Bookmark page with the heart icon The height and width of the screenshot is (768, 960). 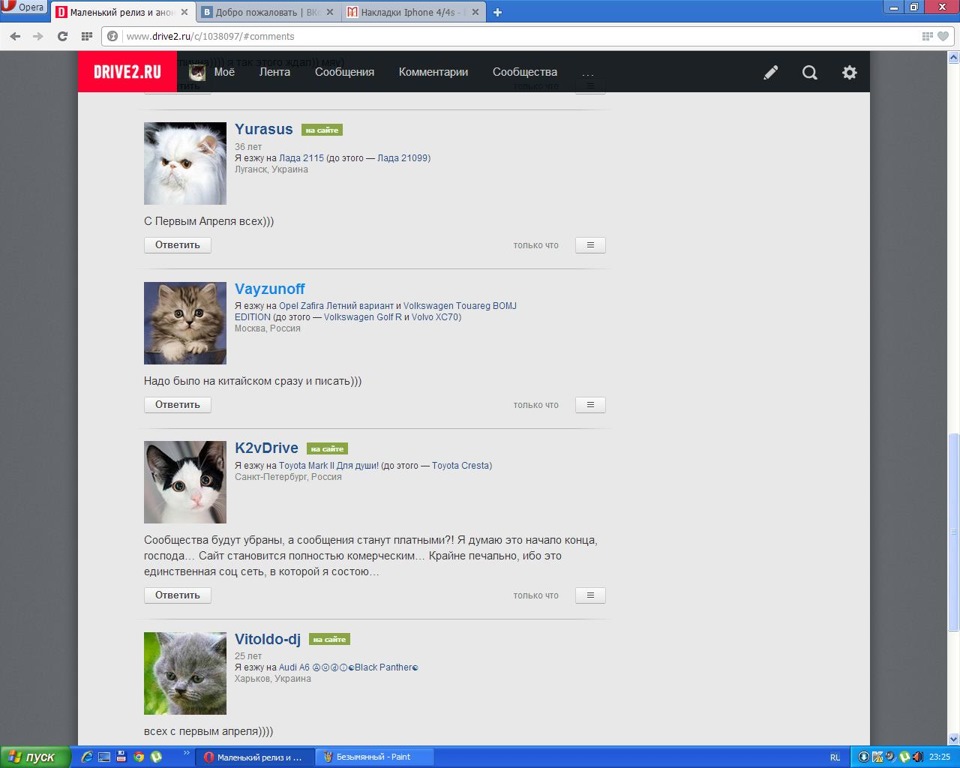tap(943, 36)
